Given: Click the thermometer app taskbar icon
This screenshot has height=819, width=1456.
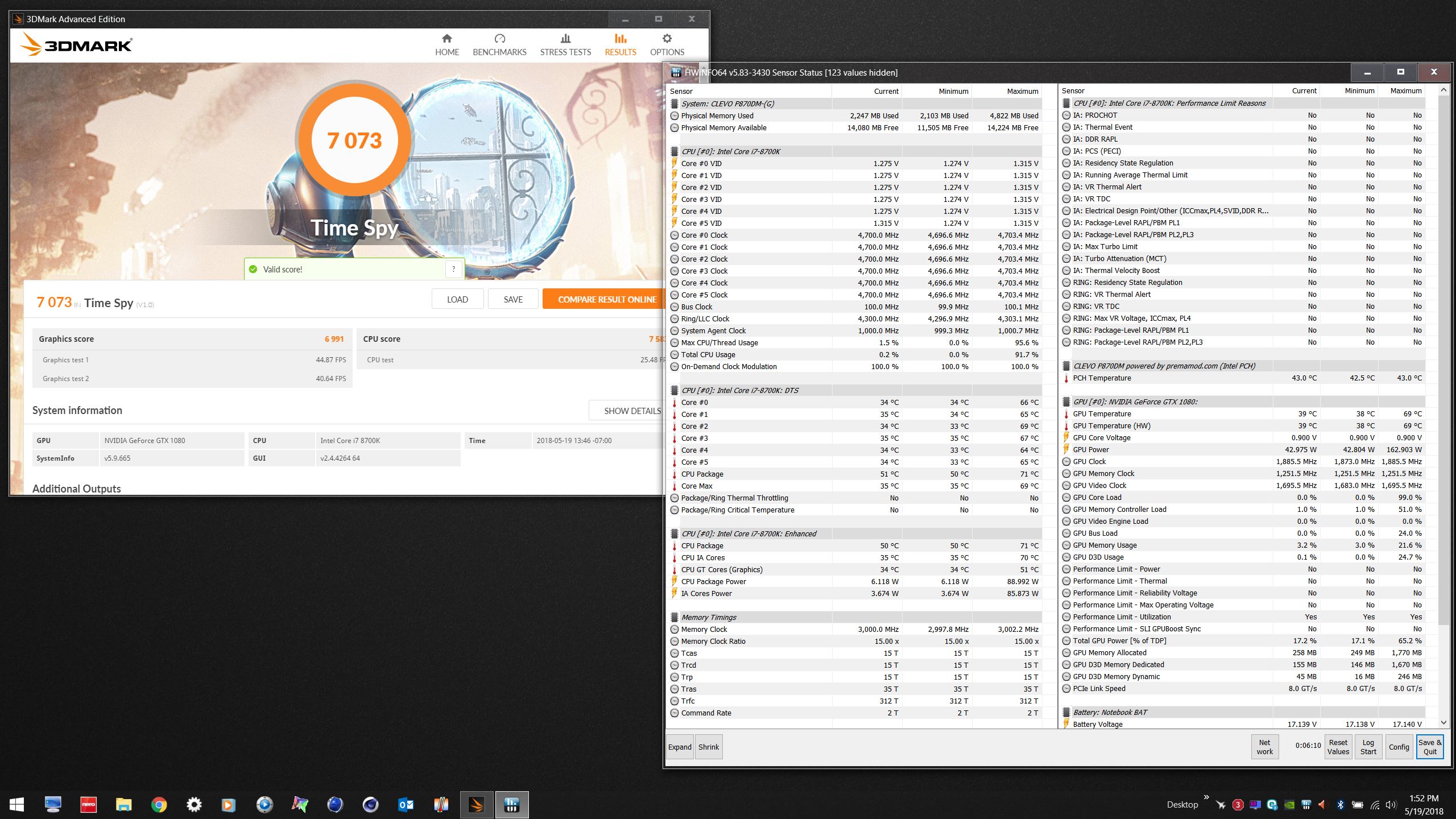Looking at the screenshot, I should click(x=441, y=804).
